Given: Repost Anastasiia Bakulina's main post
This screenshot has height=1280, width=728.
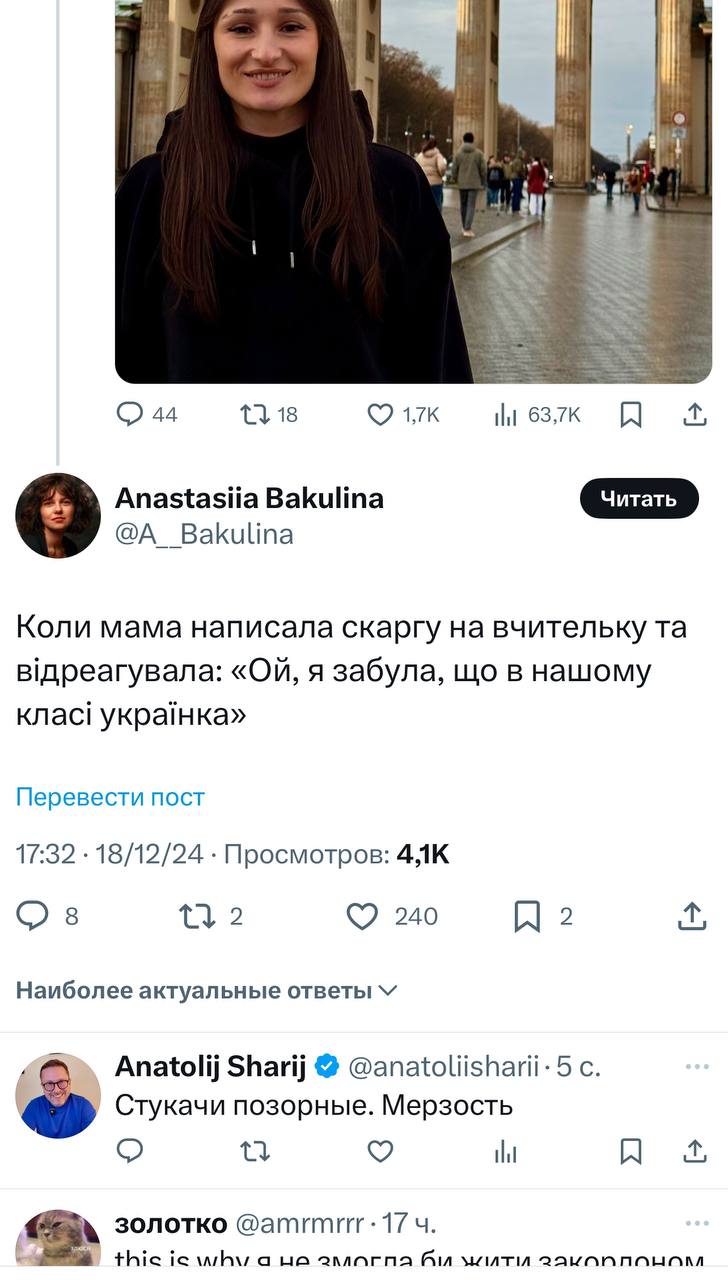Looking at the screenshot, I should 196,916.
